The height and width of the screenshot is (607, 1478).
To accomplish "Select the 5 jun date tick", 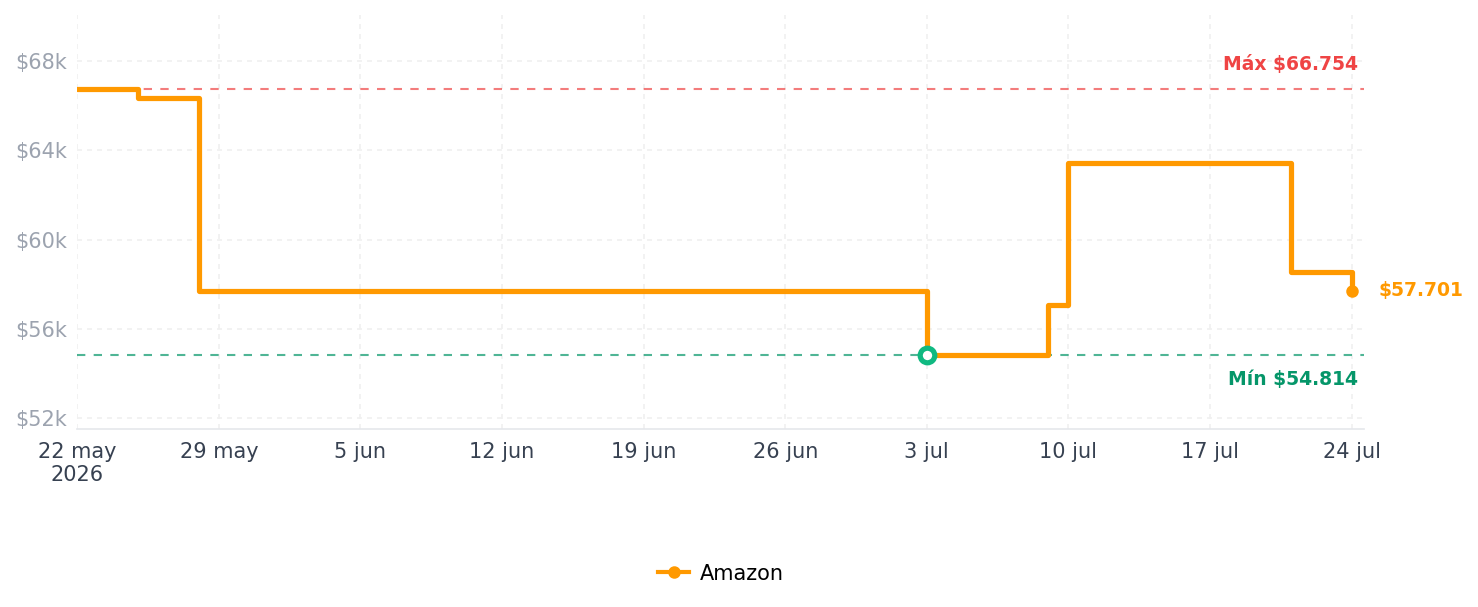I will pos(360,451).
